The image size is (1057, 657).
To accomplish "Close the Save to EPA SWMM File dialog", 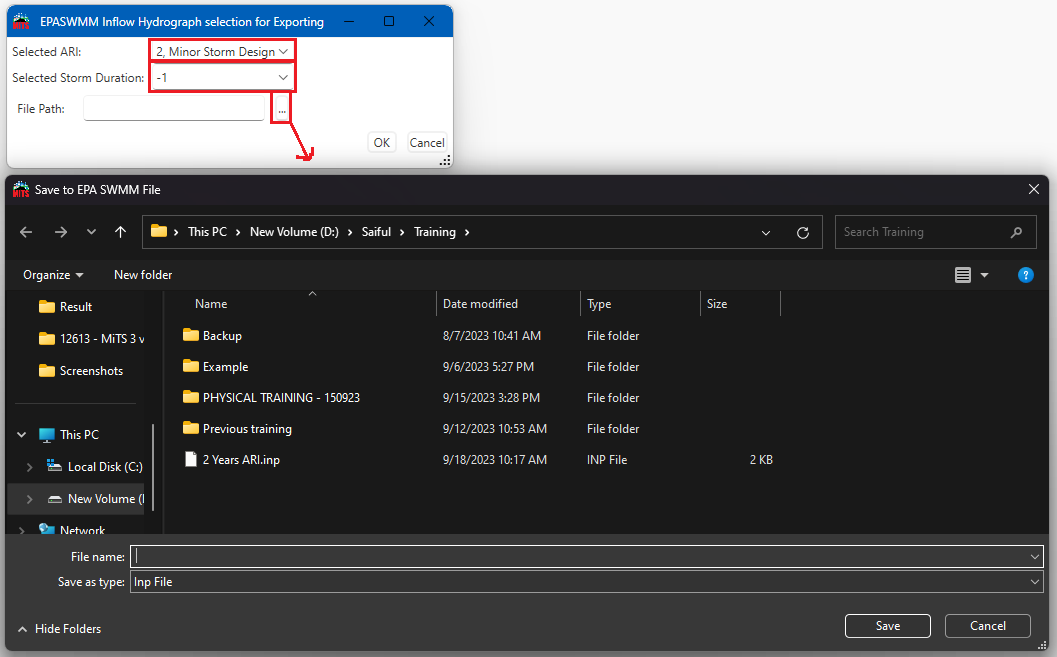I will click(x=1033, y=189).
